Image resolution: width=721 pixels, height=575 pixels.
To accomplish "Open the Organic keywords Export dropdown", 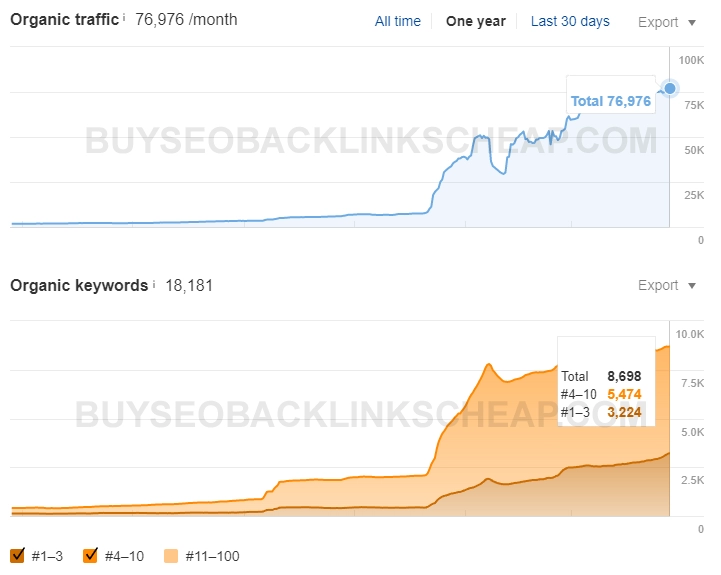I will click(667, 285).
